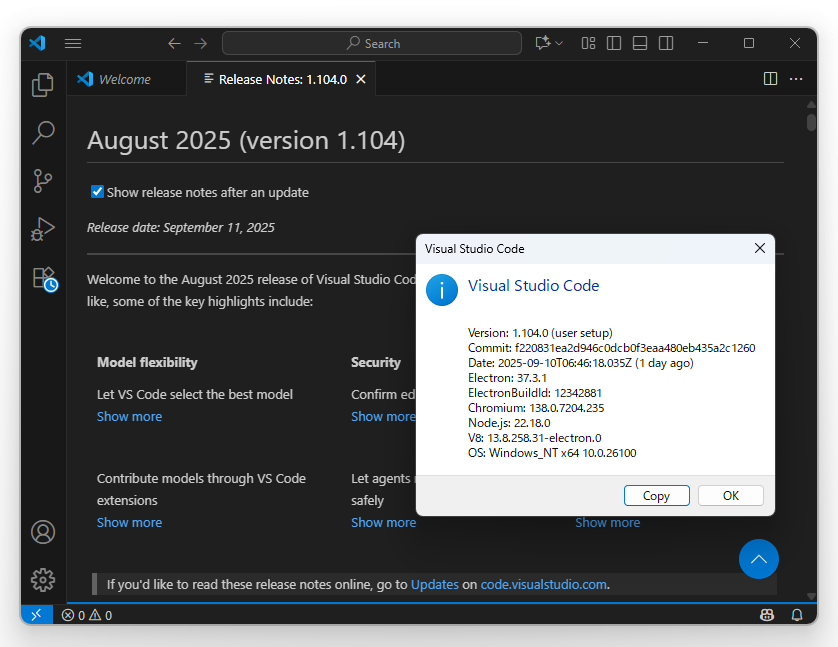This screenshot has height=647, width=838.
Task: Open the application hamburger menu
Action: 73,43
